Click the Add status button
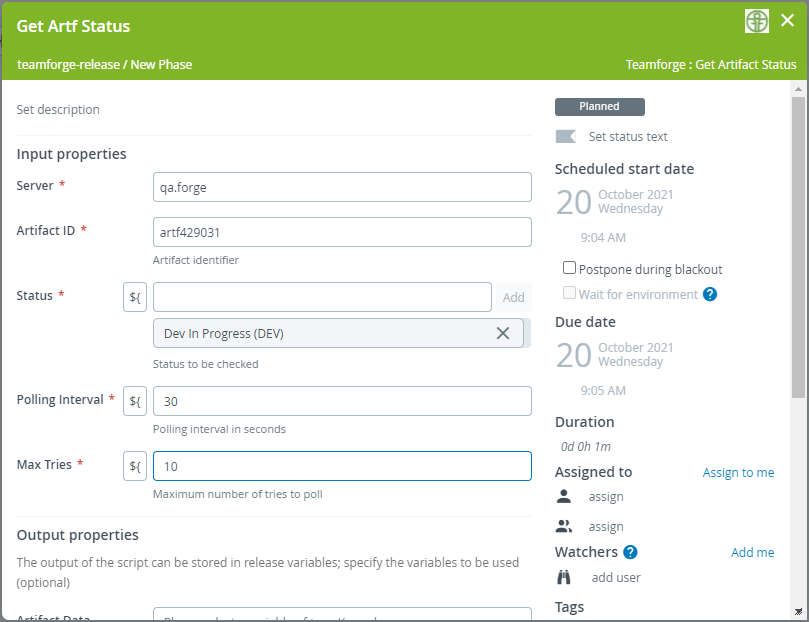Image resolution: width=809 pixels, height=622 pixels. pos(513,297)
